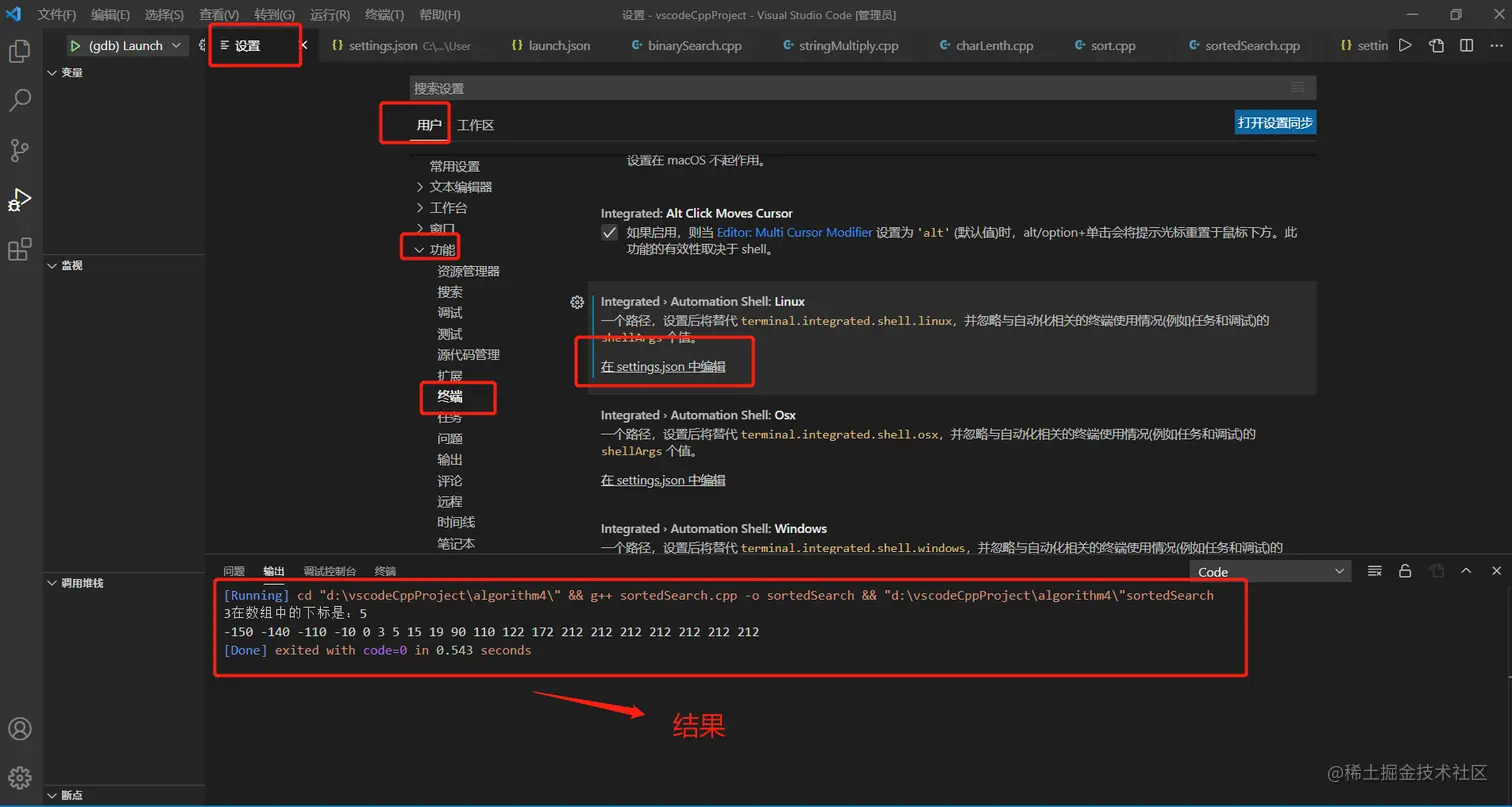1512x807 pixels.
Task: Open the 查看(V) menu
Action: [x=219, y=15]
